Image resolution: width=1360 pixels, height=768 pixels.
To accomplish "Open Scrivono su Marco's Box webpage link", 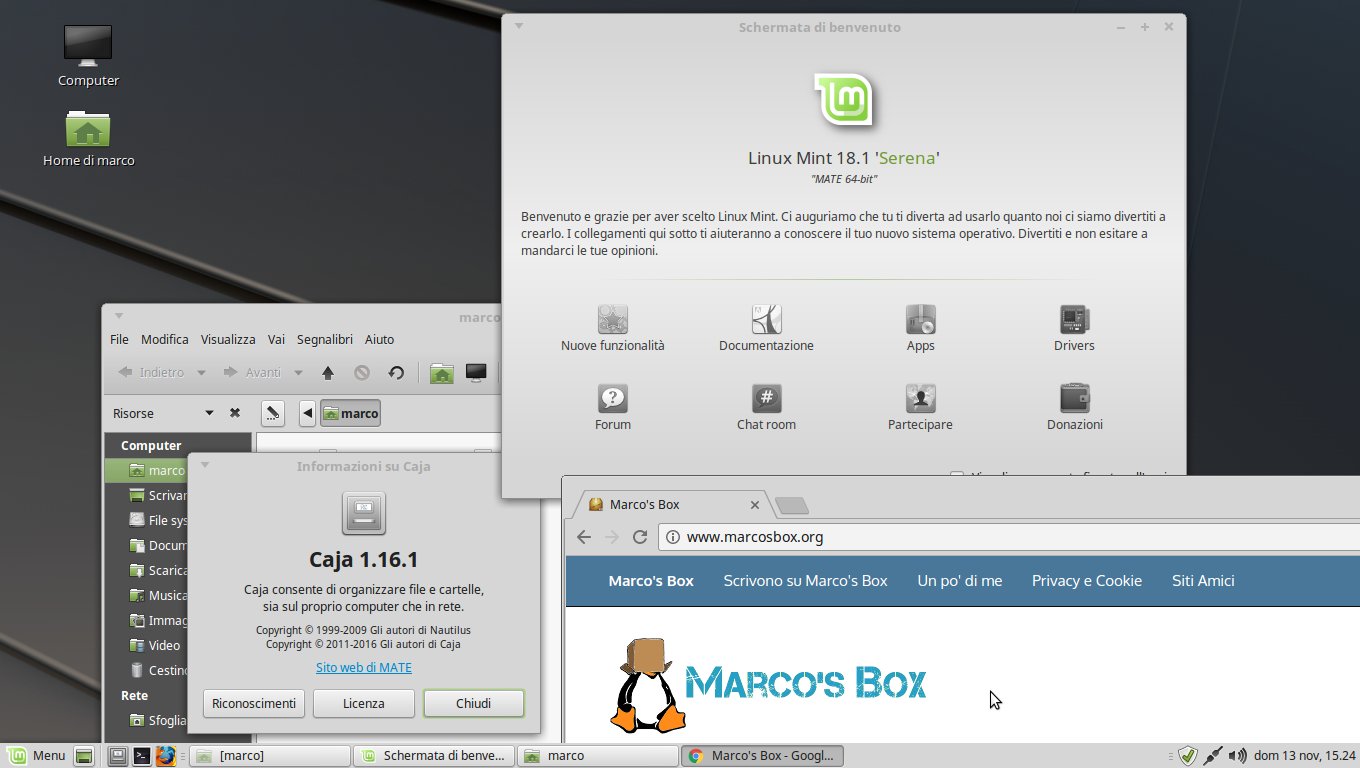I will pyautogui.click(x=805, y=581).
